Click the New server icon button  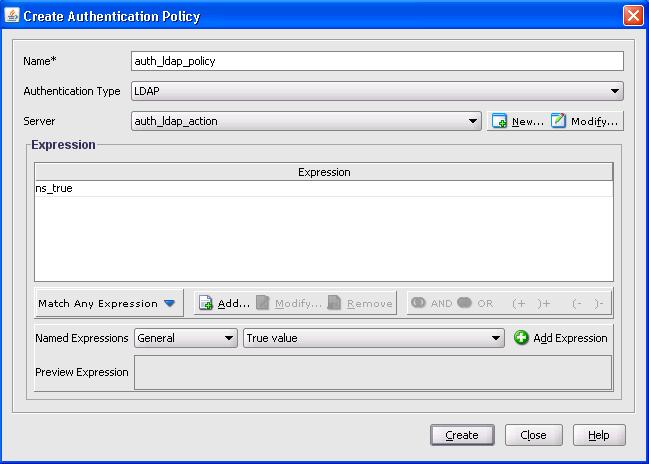[x=500, y=121]
